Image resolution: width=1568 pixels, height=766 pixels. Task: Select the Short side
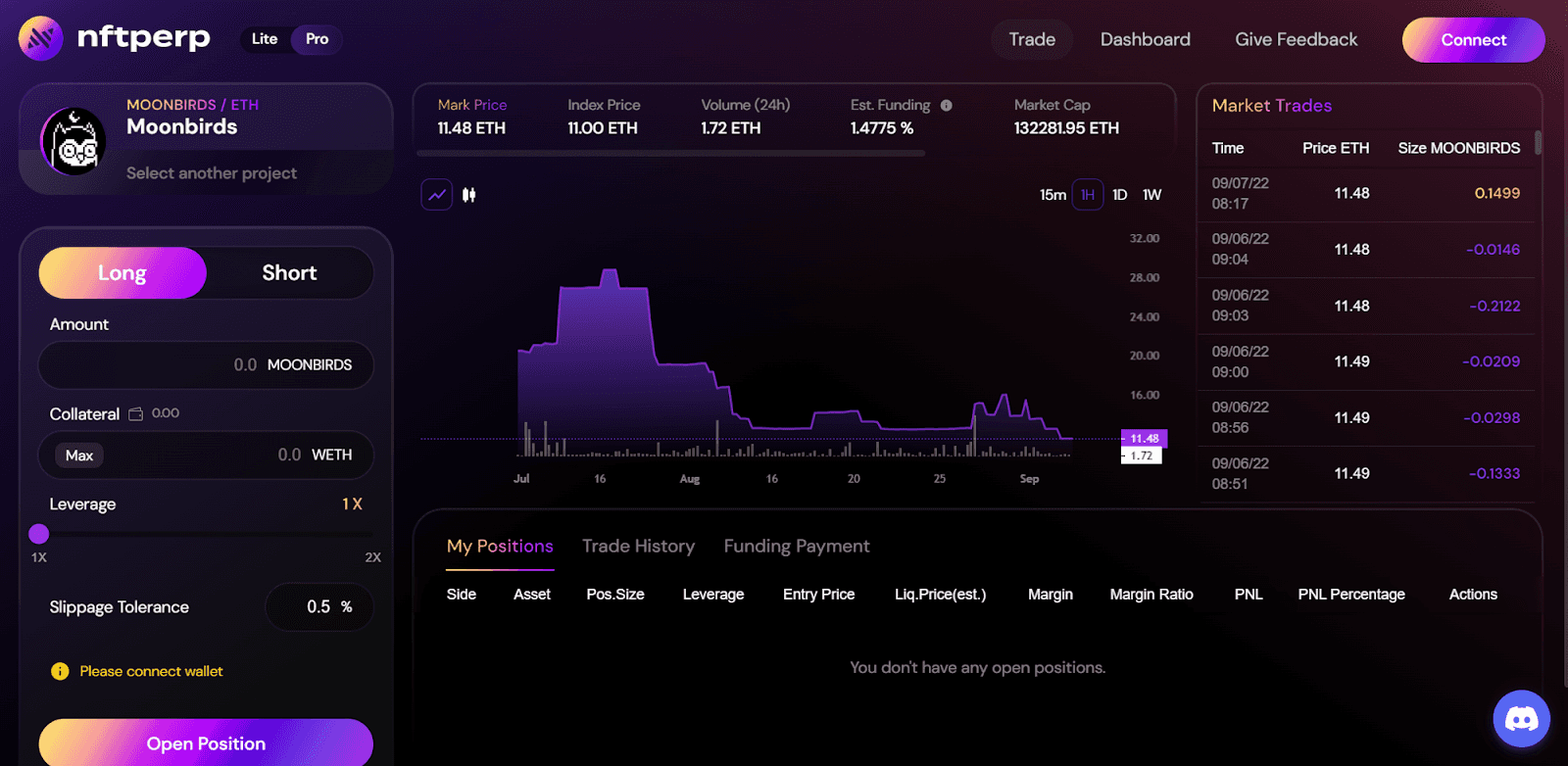(289, 272)
